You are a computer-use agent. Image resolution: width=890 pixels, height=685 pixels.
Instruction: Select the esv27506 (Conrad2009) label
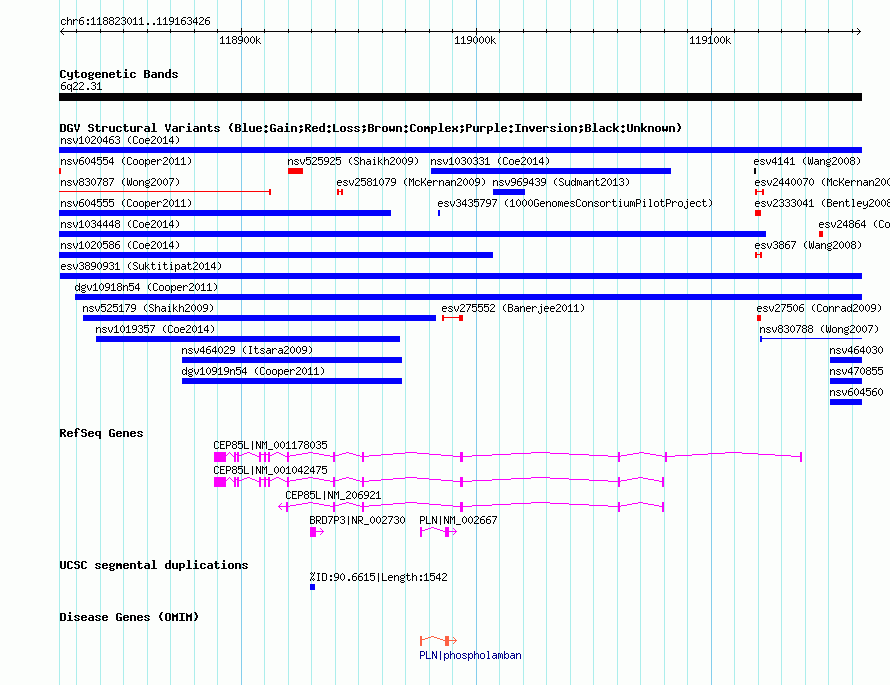[819, 308]
